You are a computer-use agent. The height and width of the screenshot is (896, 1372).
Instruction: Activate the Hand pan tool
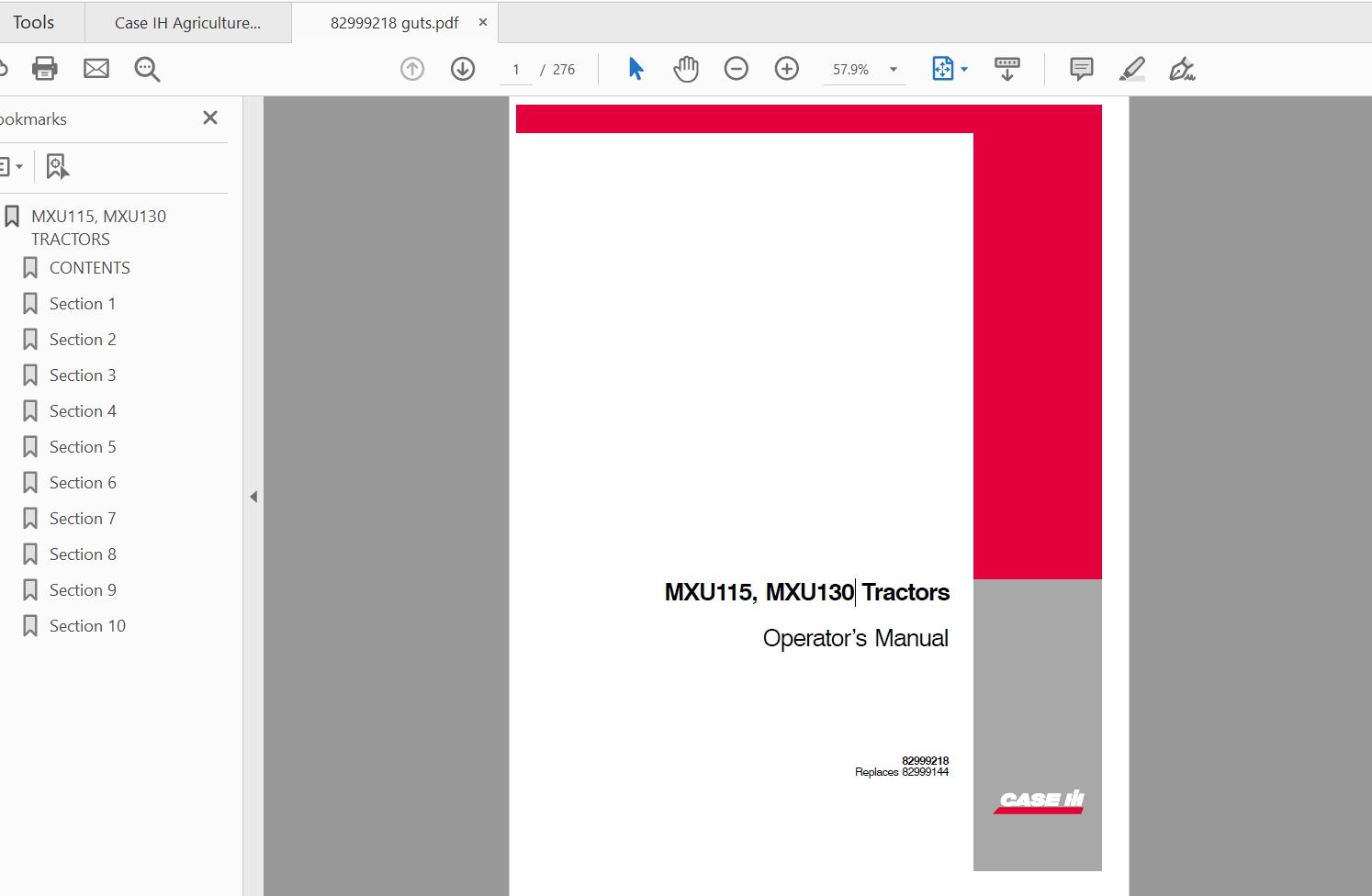pos(686,69)
